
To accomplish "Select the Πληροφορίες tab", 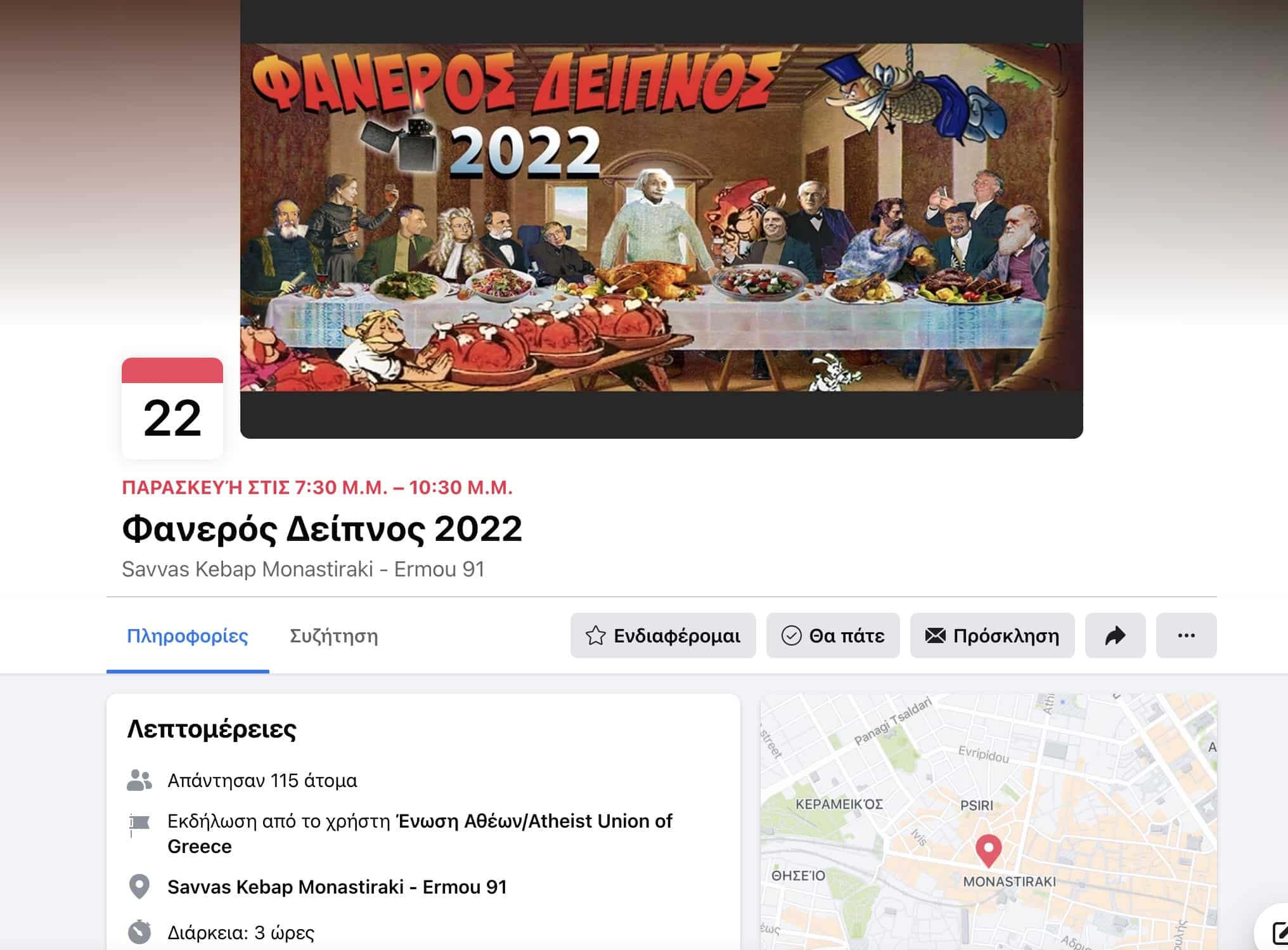I will (x=188, y=636).
